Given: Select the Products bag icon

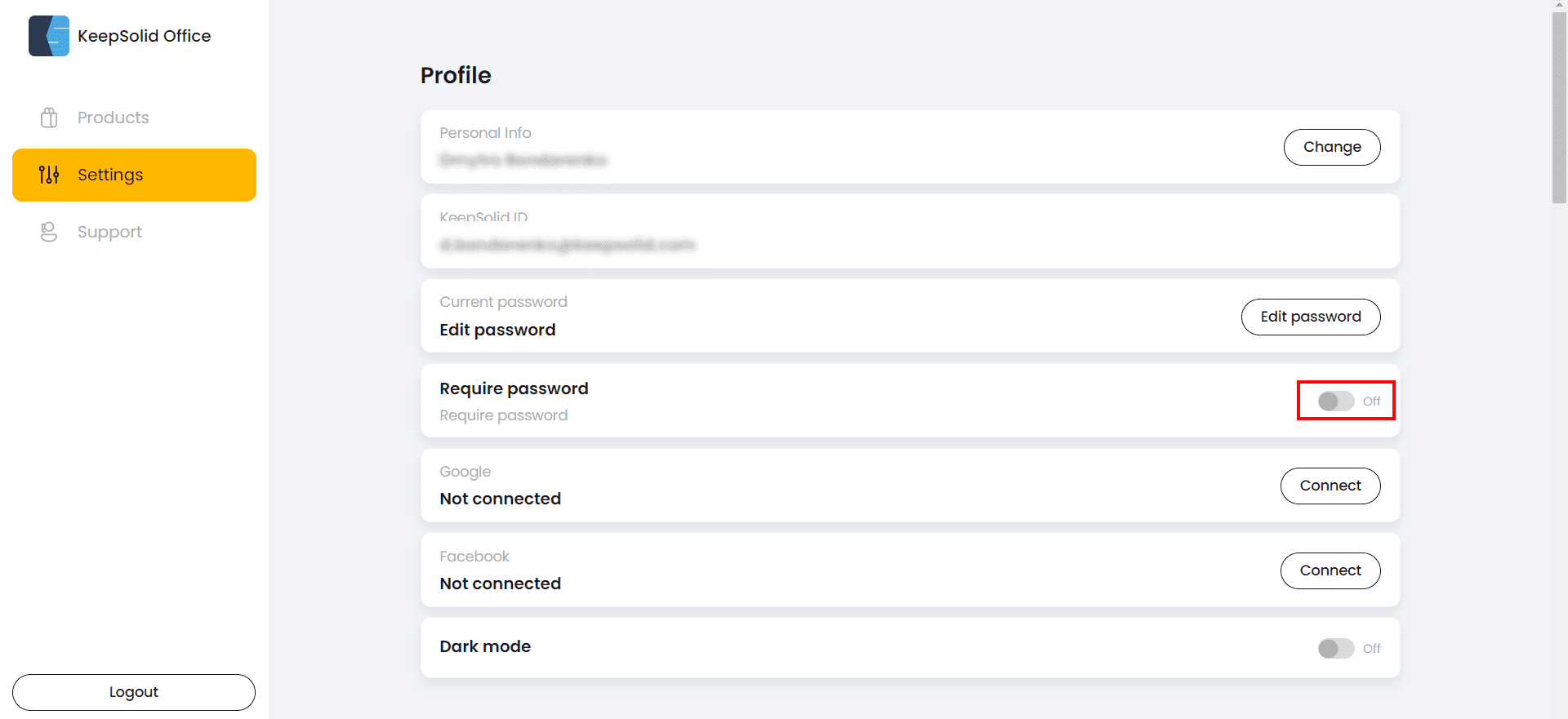Looking at the screenshot, I should pyautogui.click(x=49, y=117).
